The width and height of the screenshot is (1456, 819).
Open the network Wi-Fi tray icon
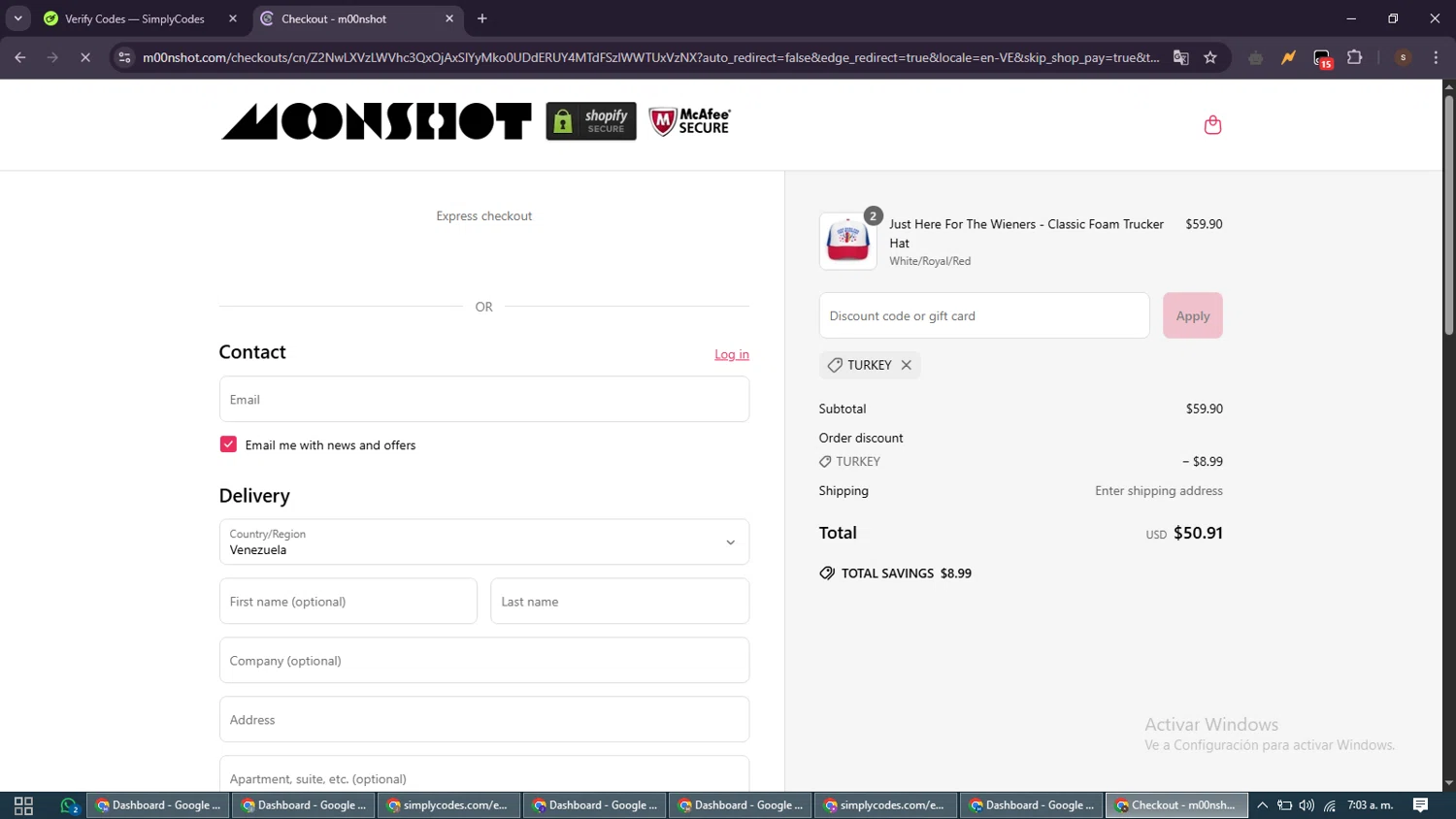pyautogui.click(x=1330, y=805)
